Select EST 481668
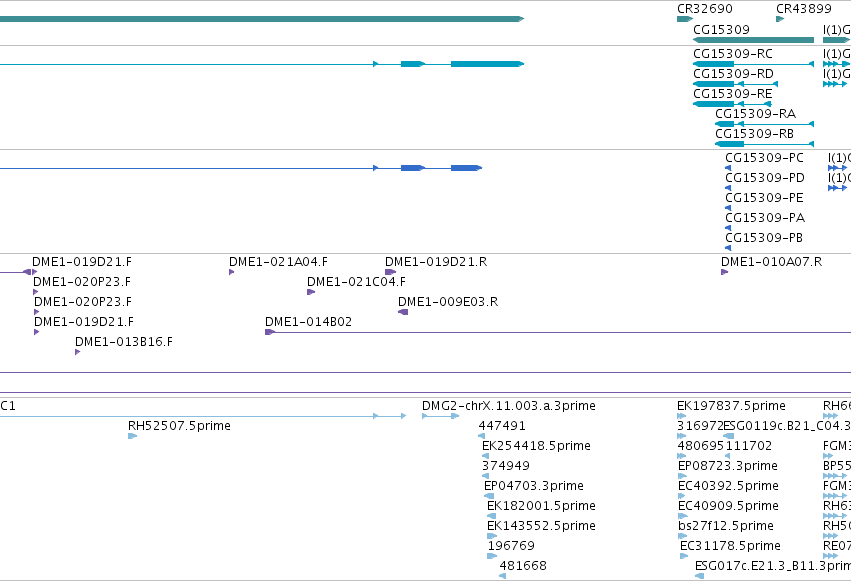This screenshot has height=581, width=851. tap(523, 566)
